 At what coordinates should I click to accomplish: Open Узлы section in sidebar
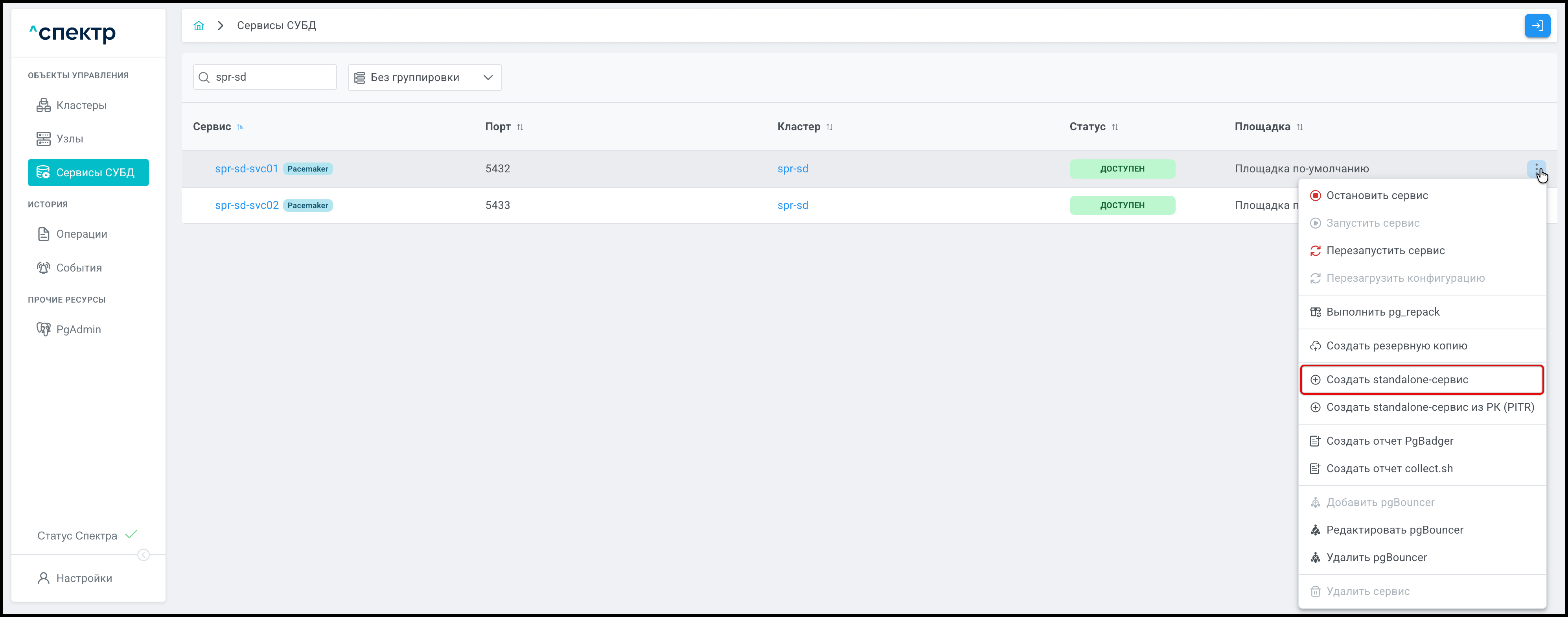pos(69,139)
